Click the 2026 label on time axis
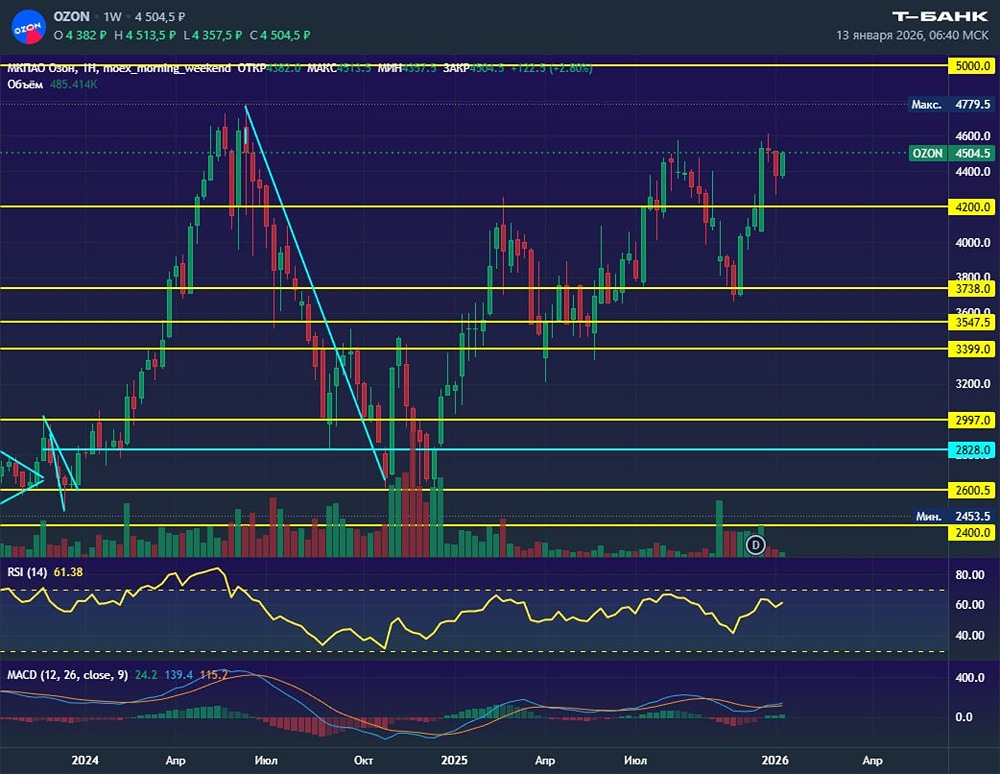This screenshot has height=774, width=1000. (775, 760)
